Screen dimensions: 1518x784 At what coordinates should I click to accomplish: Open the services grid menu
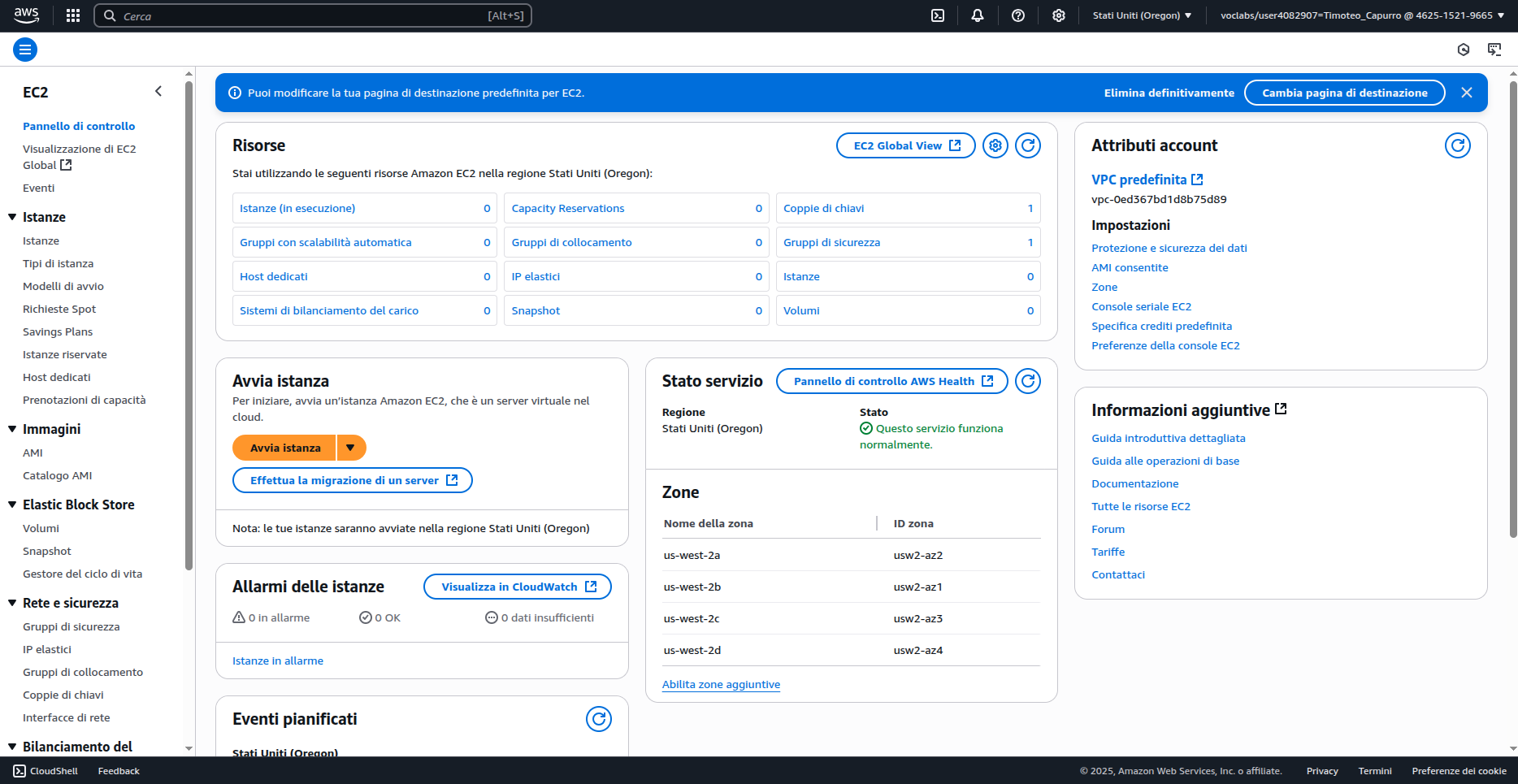pyautogui.click(x=73, y=15)
